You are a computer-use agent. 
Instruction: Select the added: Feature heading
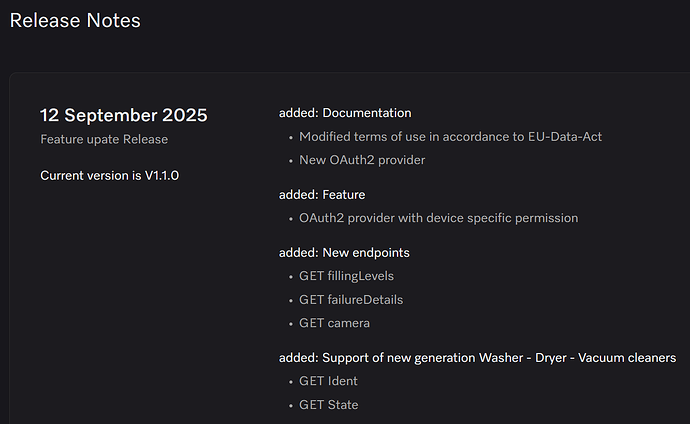[322, 195]
